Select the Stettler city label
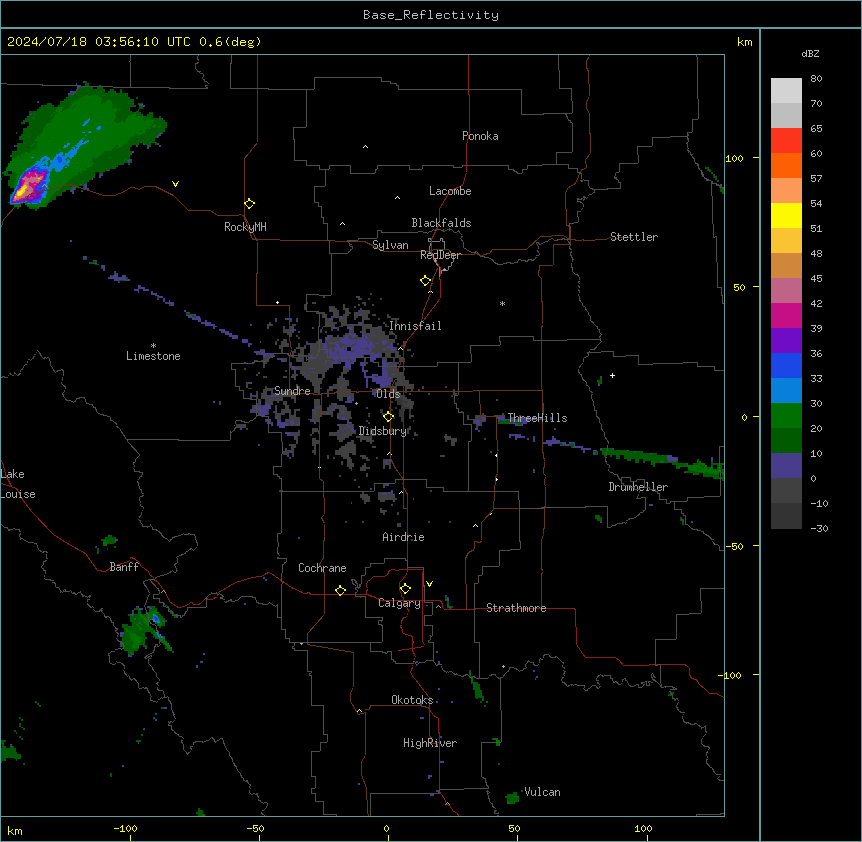Image resolution: width=862 pixels, height=842 pixels. pos(634,237)
